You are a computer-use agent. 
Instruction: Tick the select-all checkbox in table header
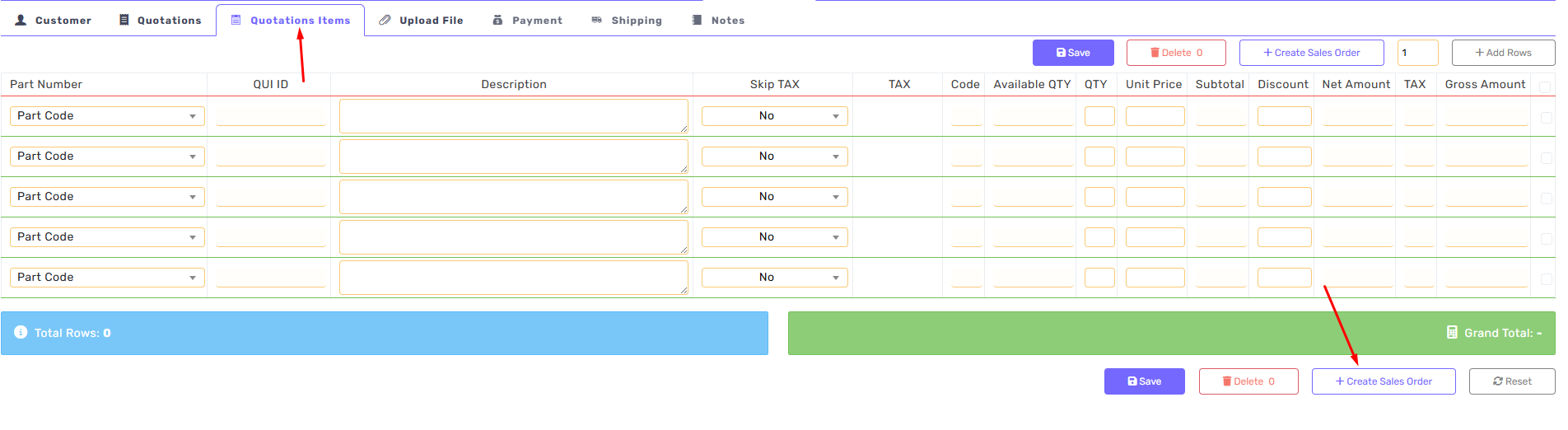click(x=1545, y=86)
